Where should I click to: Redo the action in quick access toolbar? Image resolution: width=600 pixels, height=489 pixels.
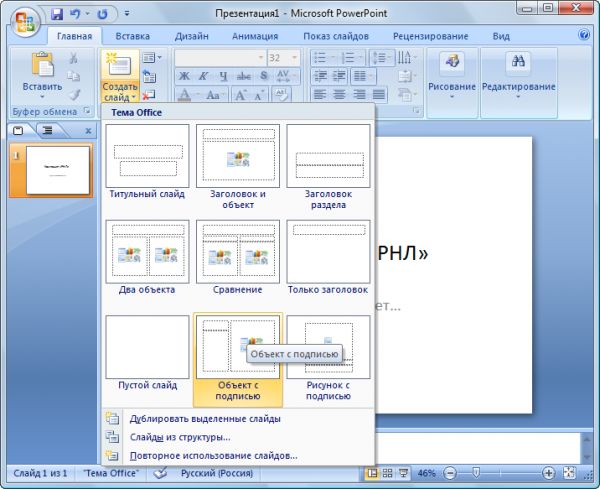[102, 14]
